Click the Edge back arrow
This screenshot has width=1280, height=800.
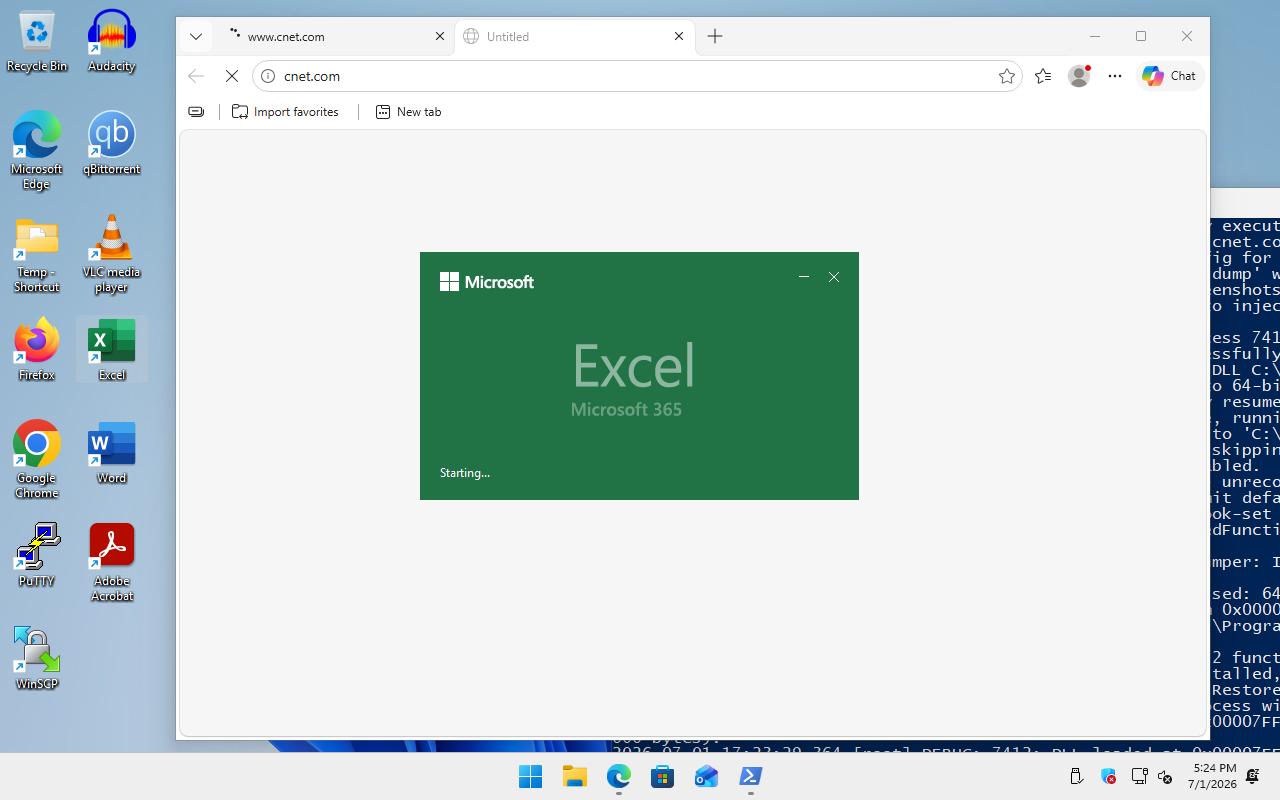click(196, 76)
